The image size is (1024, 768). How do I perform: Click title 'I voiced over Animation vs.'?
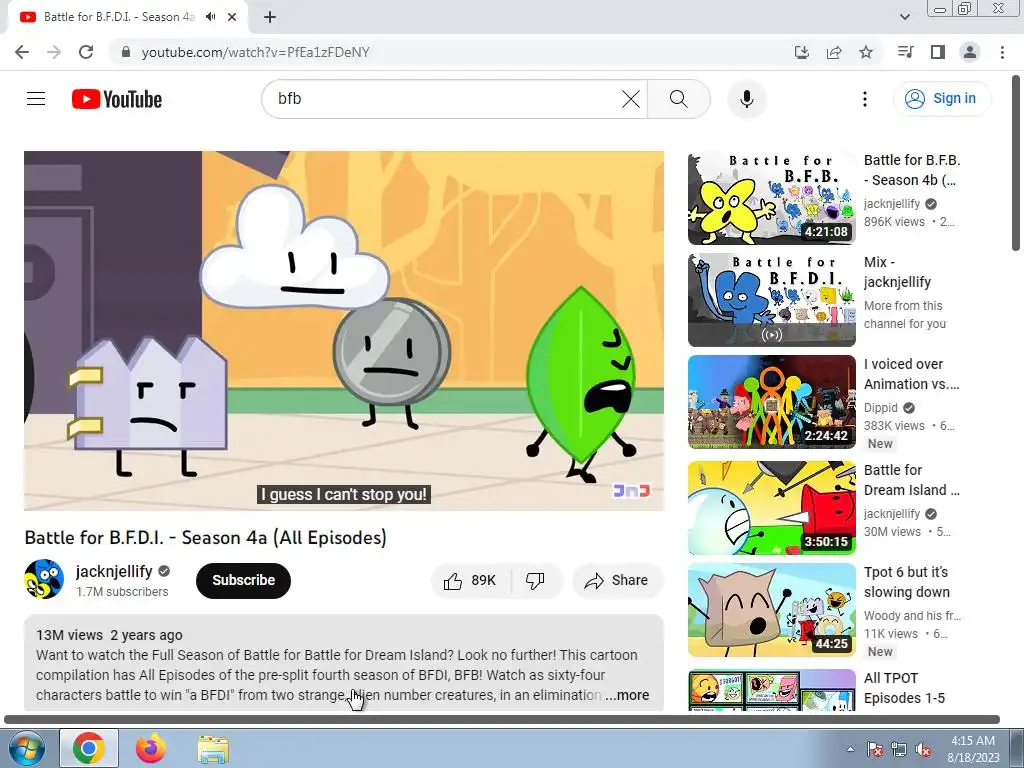click(912, 374)
